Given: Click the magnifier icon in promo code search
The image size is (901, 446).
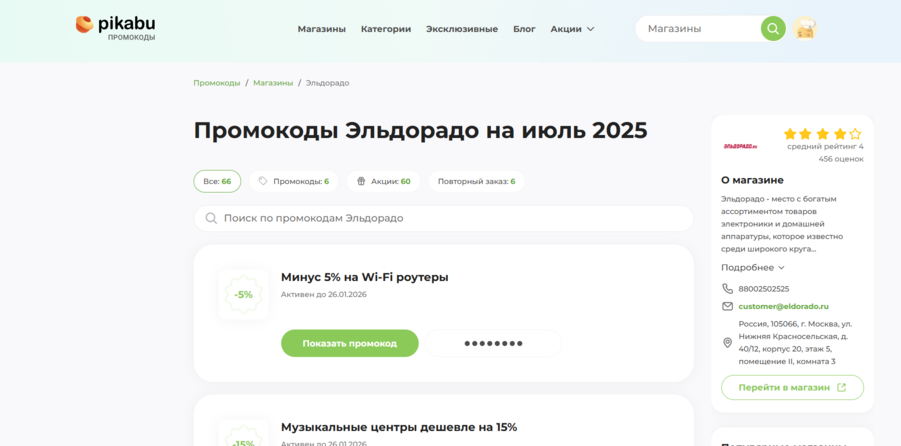Looking at the screenshot, I should pyautogui.click(x=211, y=218).
